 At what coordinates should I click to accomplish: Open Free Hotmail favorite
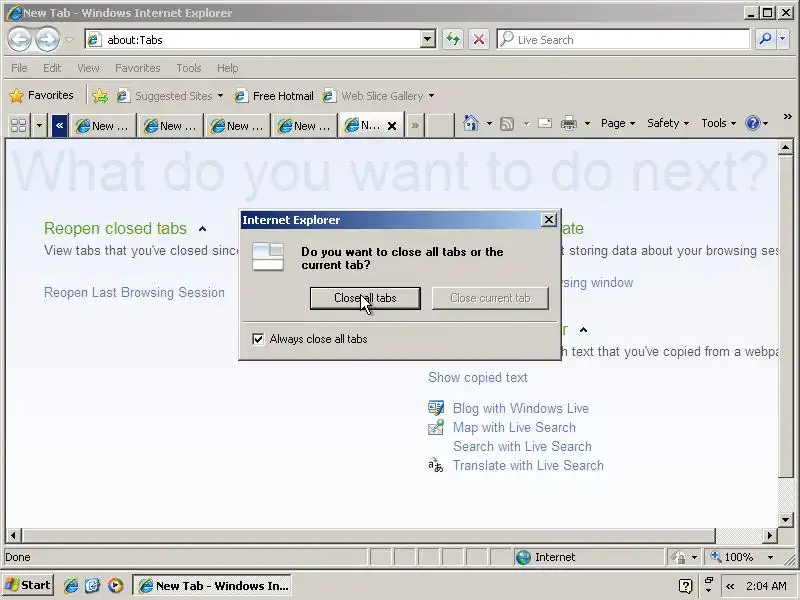click(x=274, y=96)
